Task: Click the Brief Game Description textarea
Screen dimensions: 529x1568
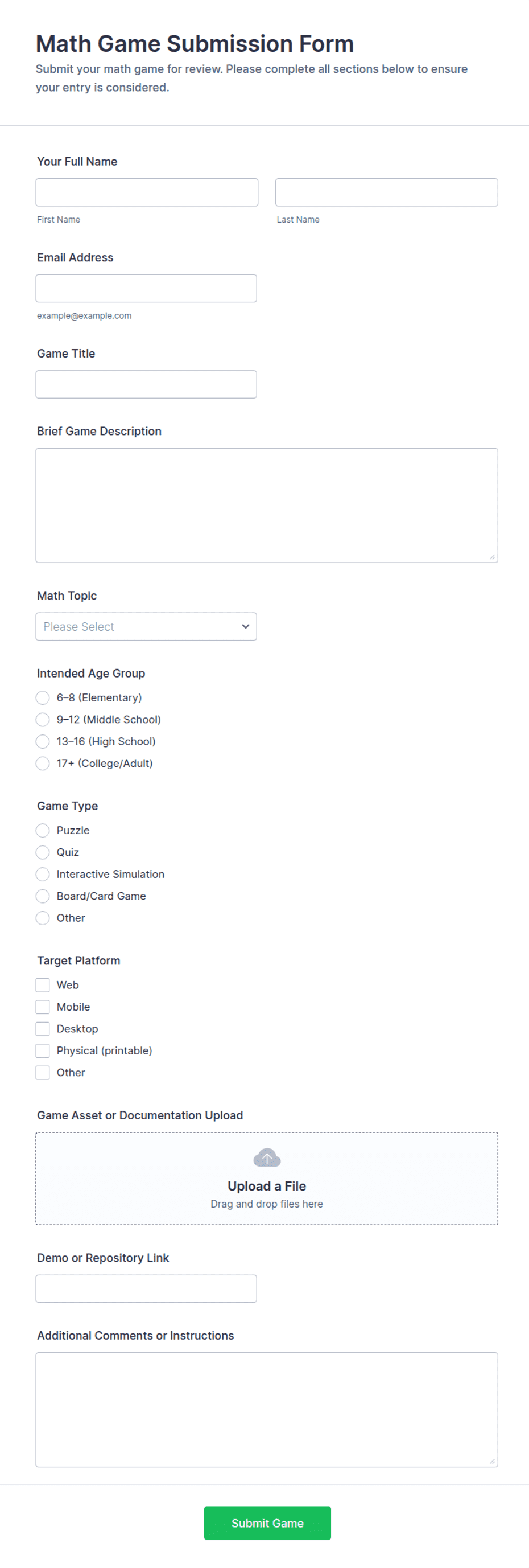Action: 267,505
